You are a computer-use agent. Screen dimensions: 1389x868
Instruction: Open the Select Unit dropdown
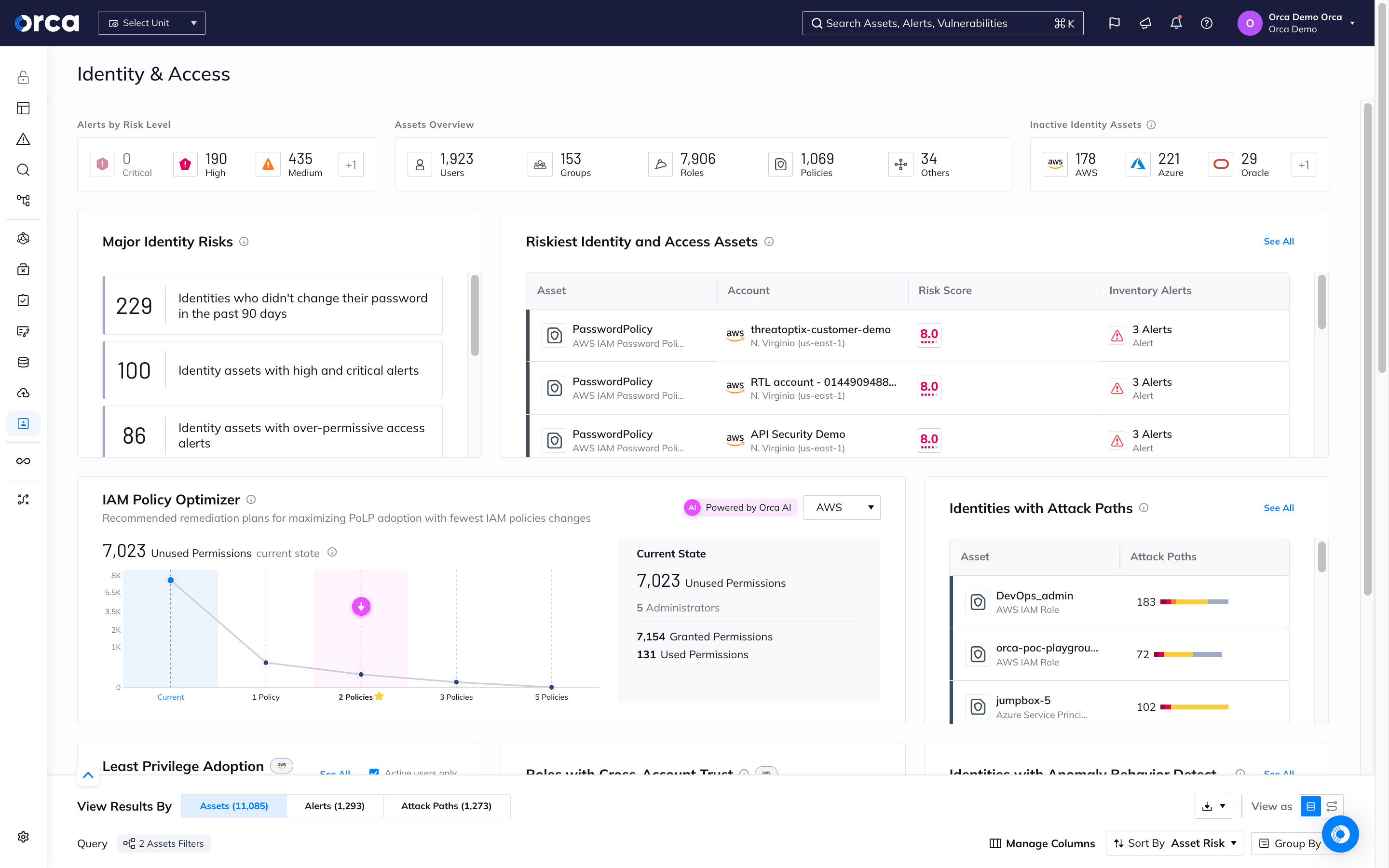[x=151, y=23]
